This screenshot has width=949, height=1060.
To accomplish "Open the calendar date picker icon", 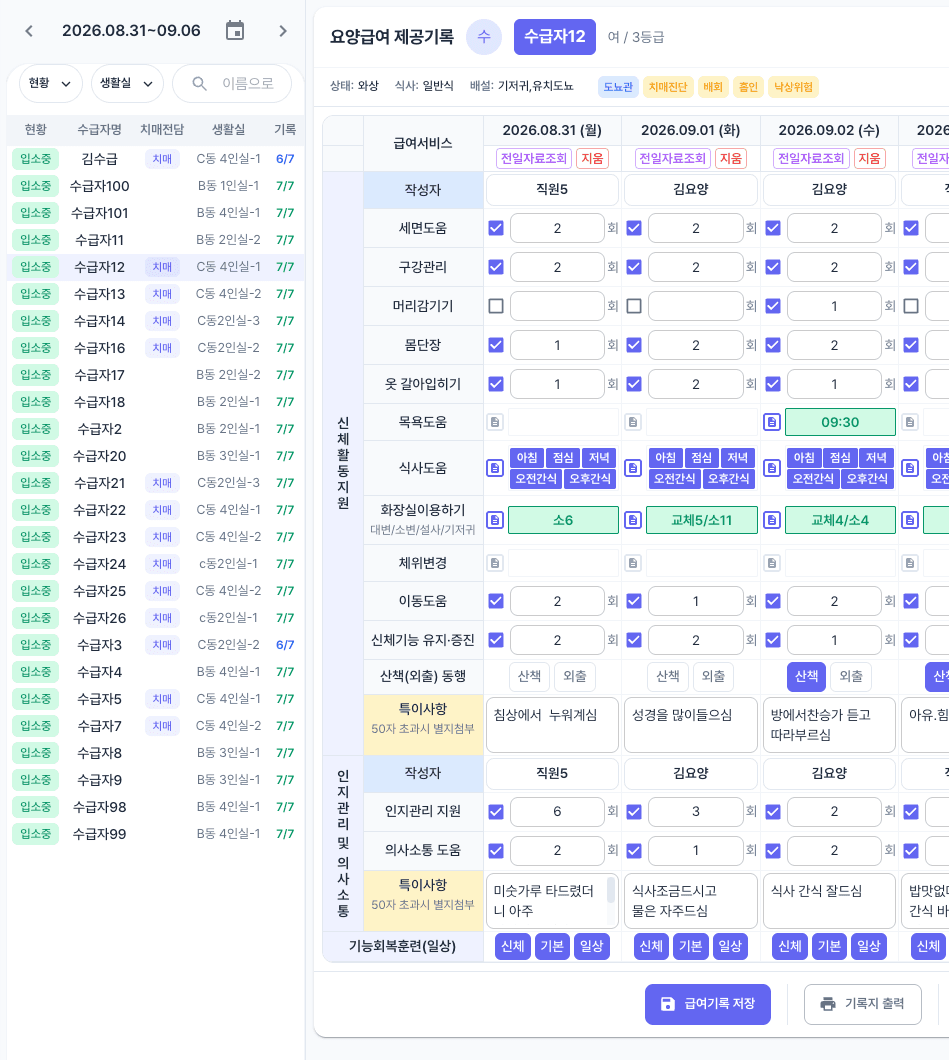I will pos(235,30).
